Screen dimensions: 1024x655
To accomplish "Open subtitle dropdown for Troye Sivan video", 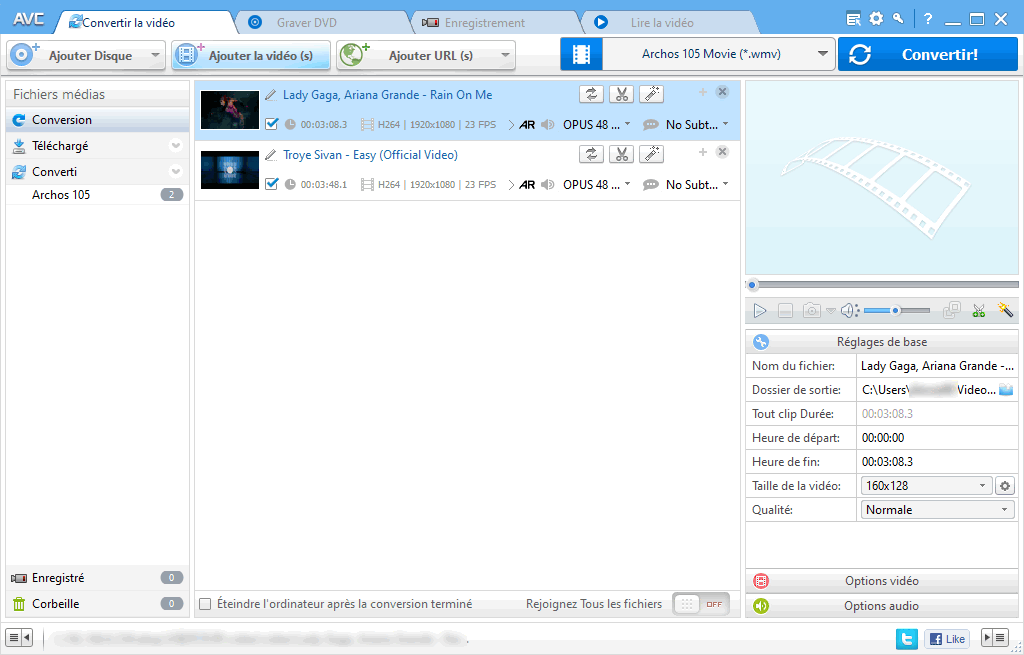I will 726,184.
